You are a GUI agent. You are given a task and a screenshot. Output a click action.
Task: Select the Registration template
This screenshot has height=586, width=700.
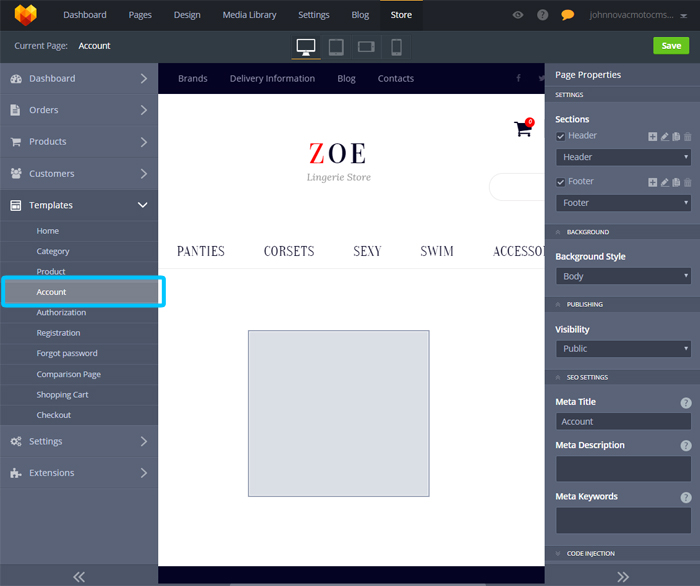point(79,333)
